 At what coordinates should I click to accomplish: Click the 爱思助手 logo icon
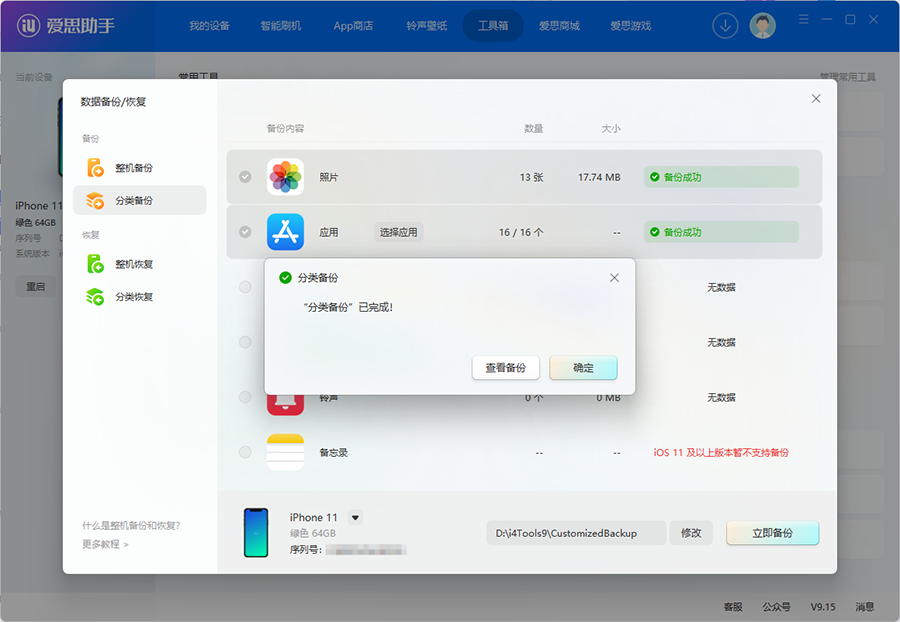[28, 26]
